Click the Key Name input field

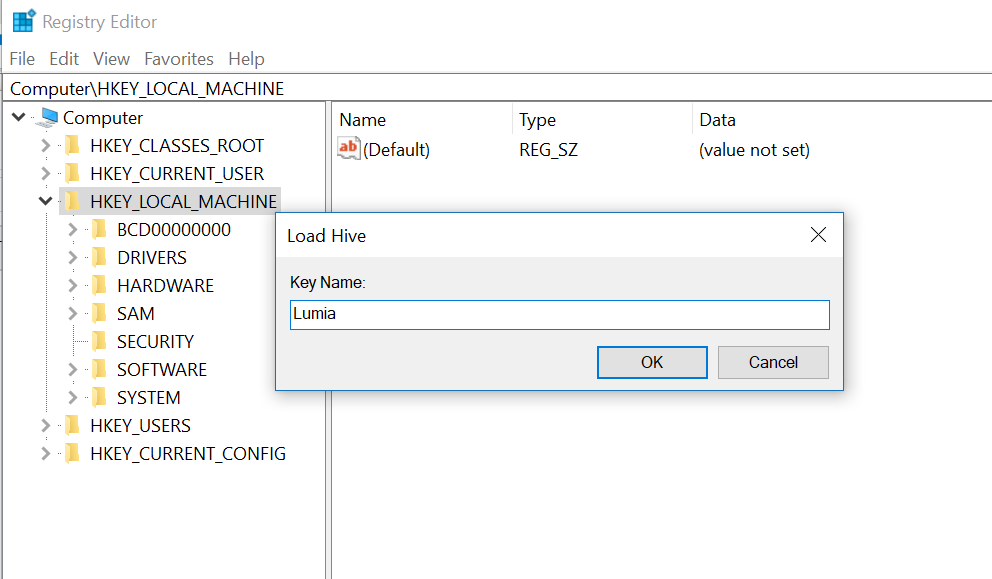(559, 315)
